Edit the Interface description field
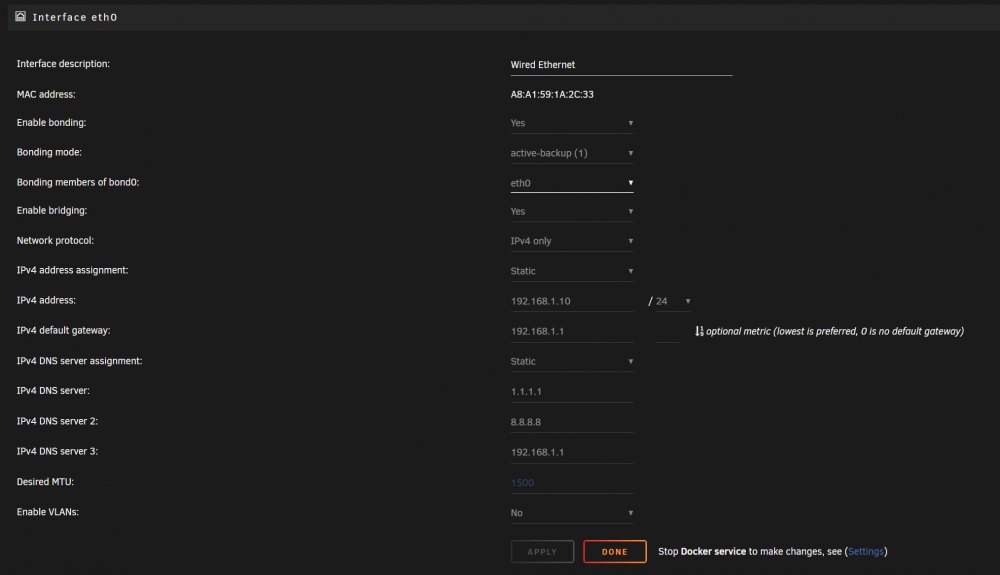Viewport: 1000px width, 575px height. 621,65
